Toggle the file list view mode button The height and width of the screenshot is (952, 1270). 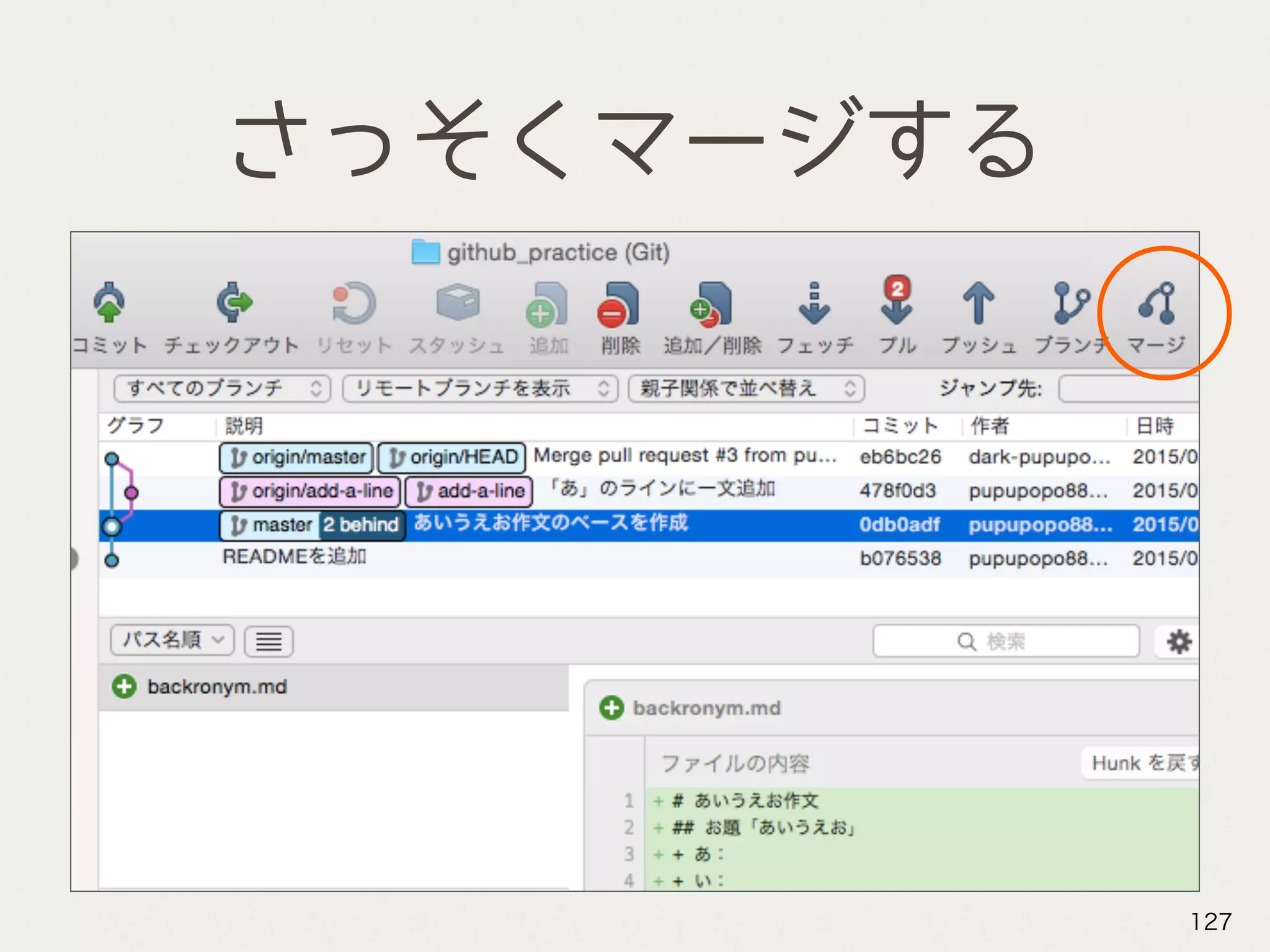(x=269, y=641)
